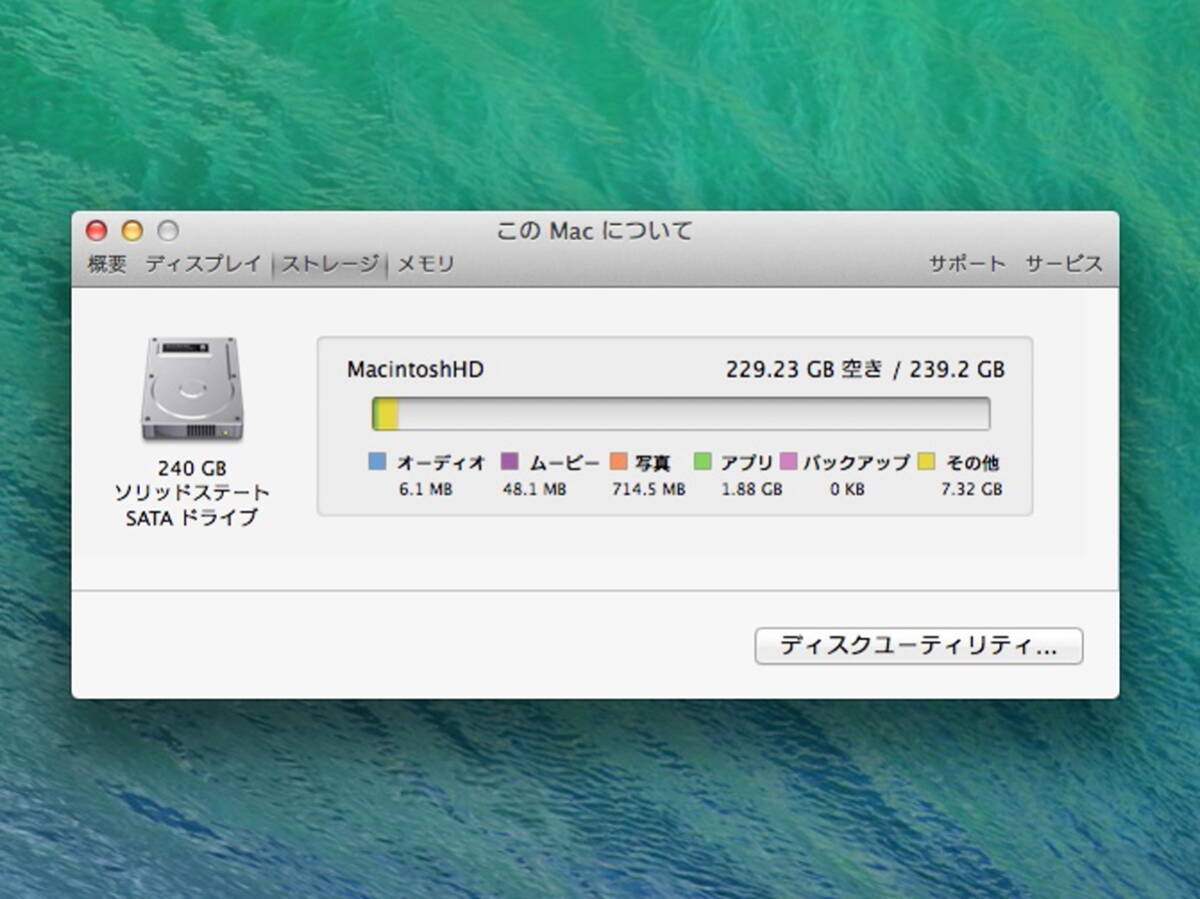Click the ソリッドステート label
This screenshot has height=899, width=1200.
pyautogui.click(x=192, y=493)
